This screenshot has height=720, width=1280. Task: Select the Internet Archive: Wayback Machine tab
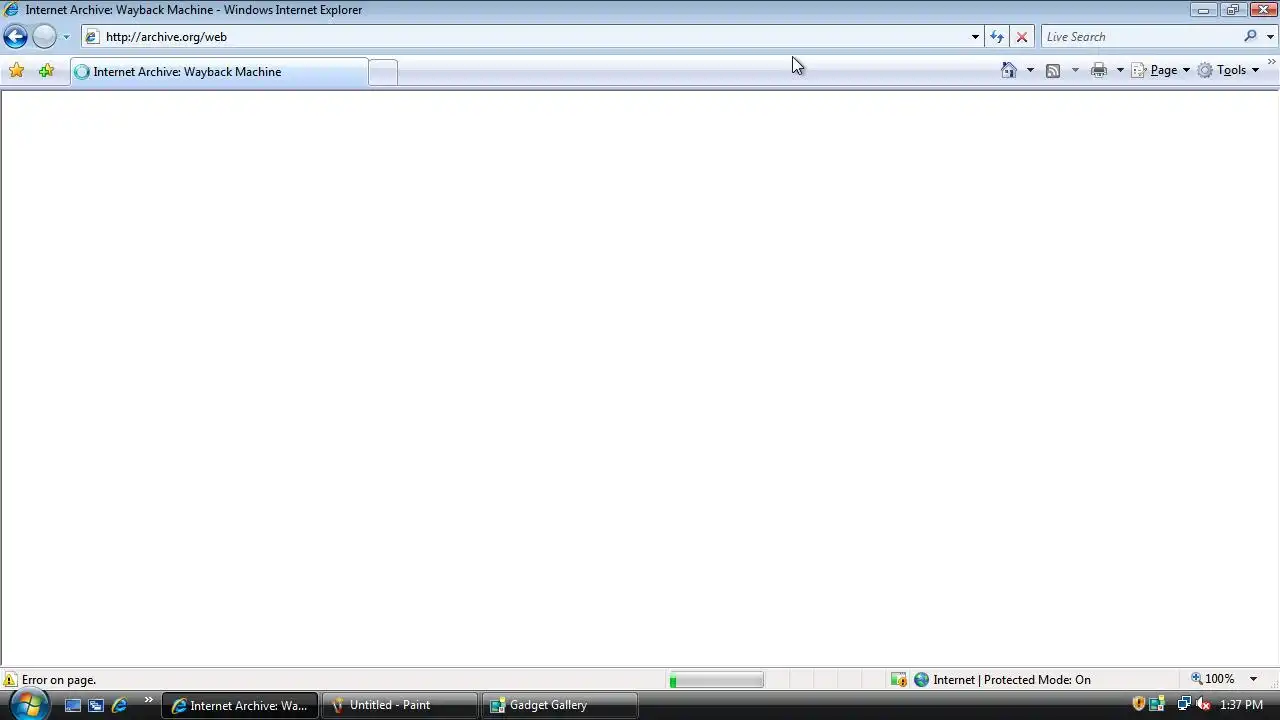coord(219,72)
